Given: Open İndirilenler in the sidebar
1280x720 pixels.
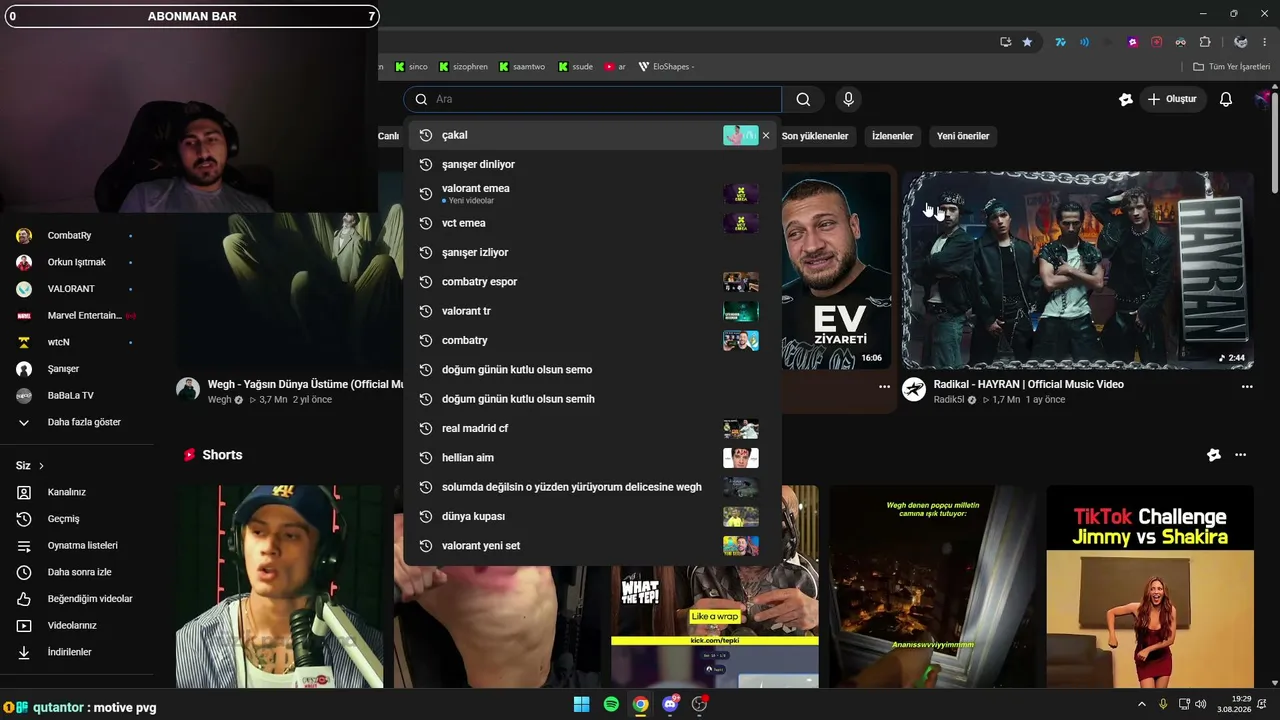Looking at the screenshot, I should pyautogui.click(x=70, y=652).
